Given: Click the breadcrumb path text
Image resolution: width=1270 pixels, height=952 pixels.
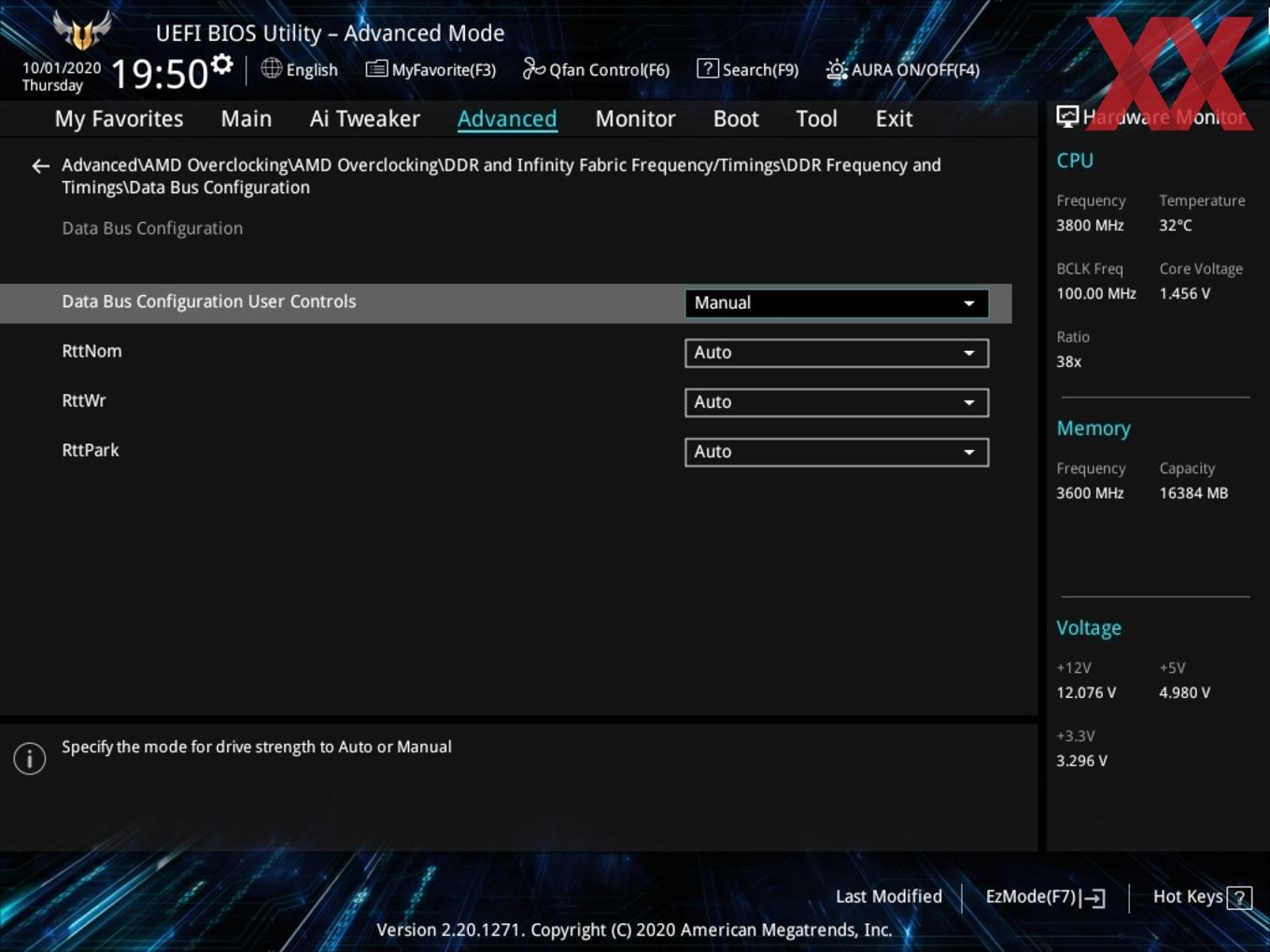Looking at the screenshot, I should point(501,176).
